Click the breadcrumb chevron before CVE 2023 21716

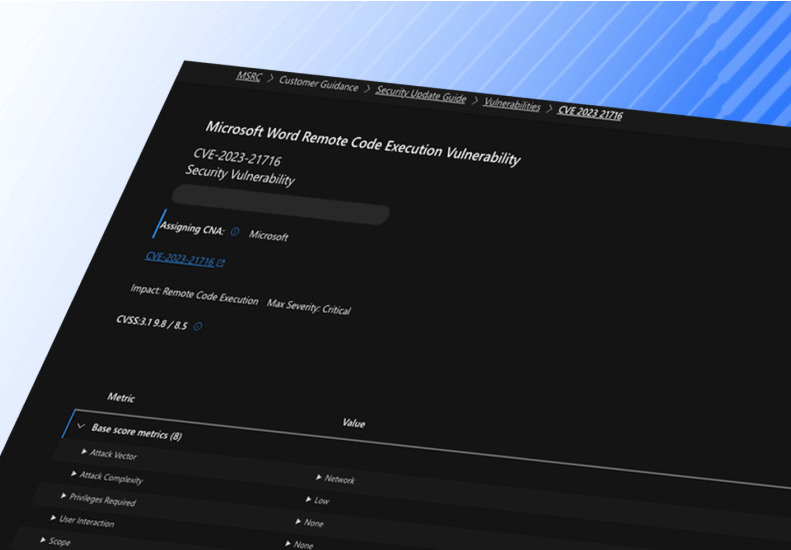tap(549, 107)
